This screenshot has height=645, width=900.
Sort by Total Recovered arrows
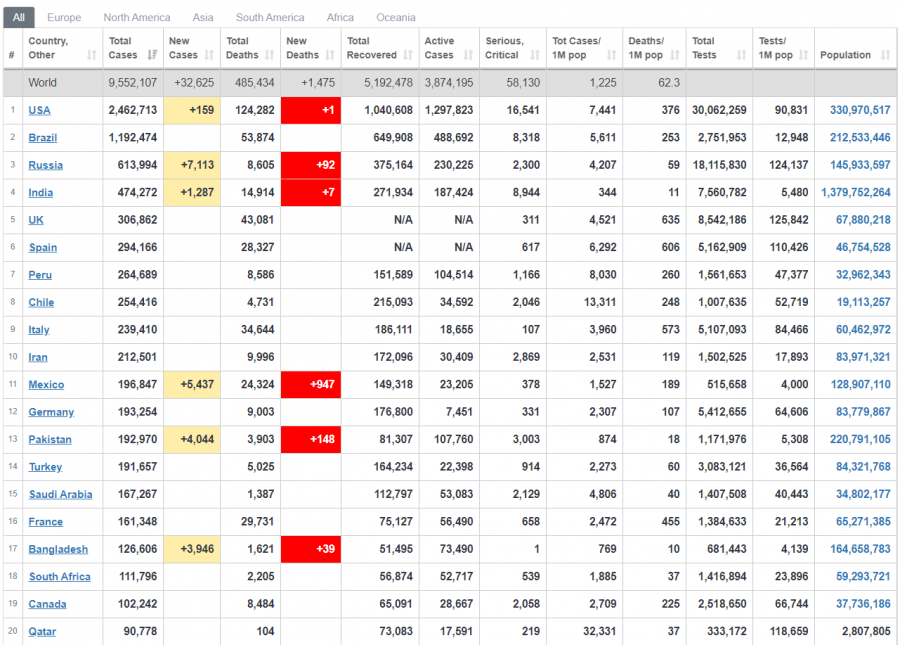tap(407, 55)
